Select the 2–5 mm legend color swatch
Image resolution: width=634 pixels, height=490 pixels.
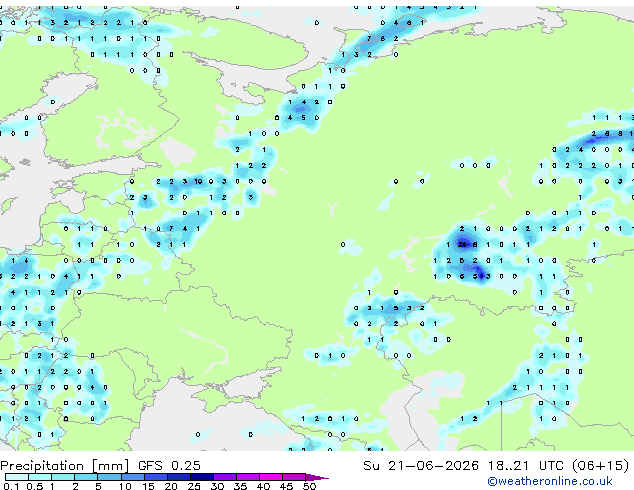point(86,477)
